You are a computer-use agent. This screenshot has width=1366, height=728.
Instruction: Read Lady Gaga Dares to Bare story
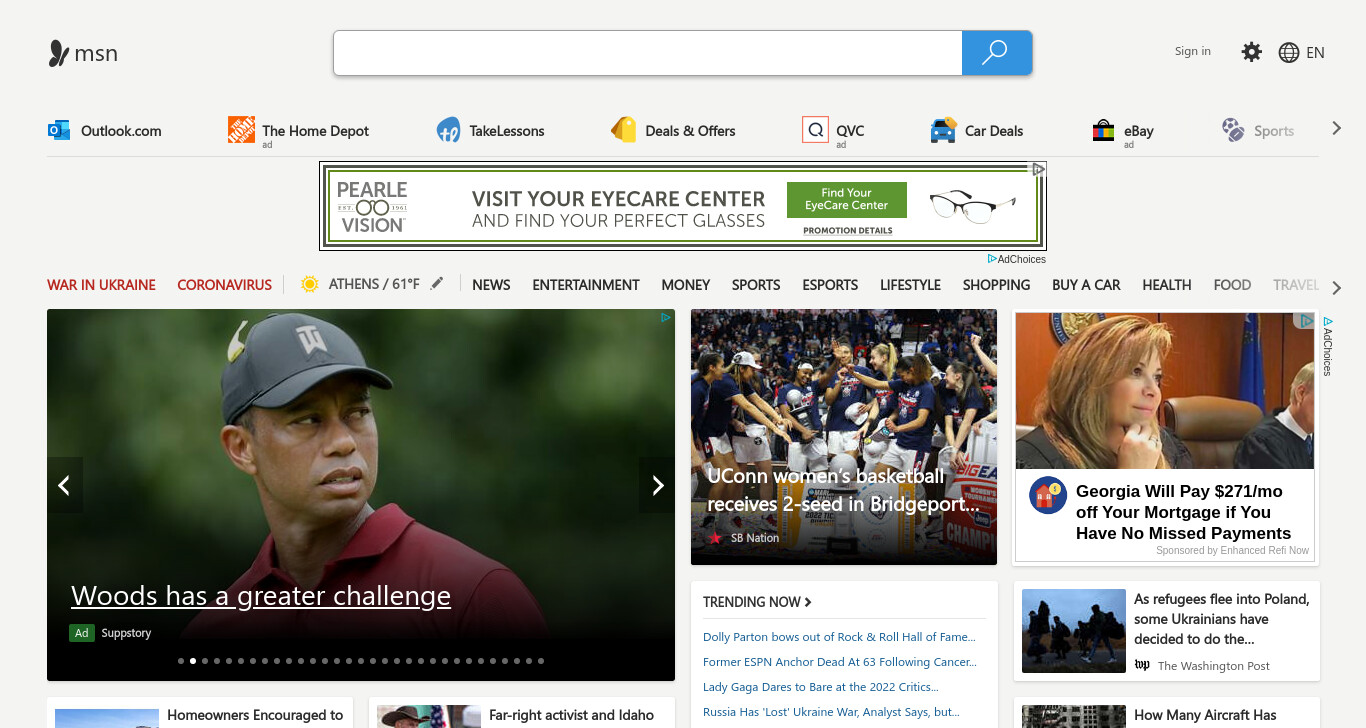[821, 687]
